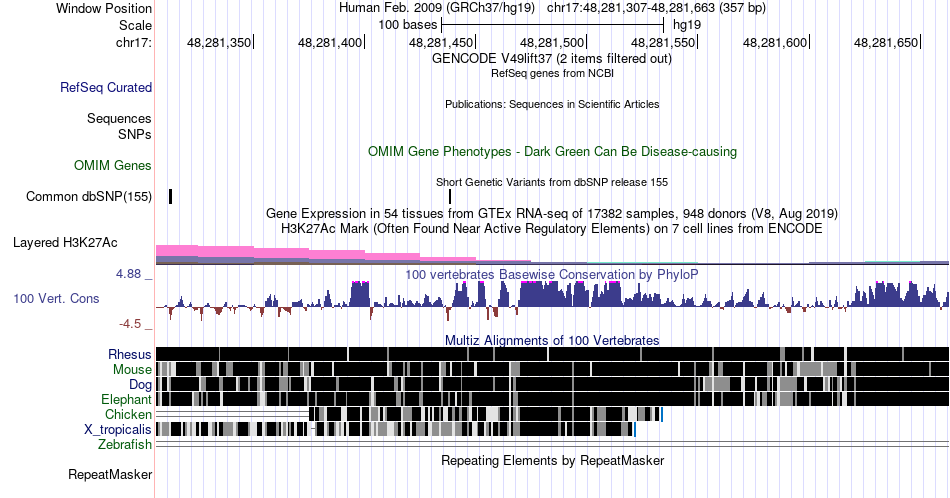
Task: Click the GENCODE V49lift37 track title
Action: click(x=551, y=59)
